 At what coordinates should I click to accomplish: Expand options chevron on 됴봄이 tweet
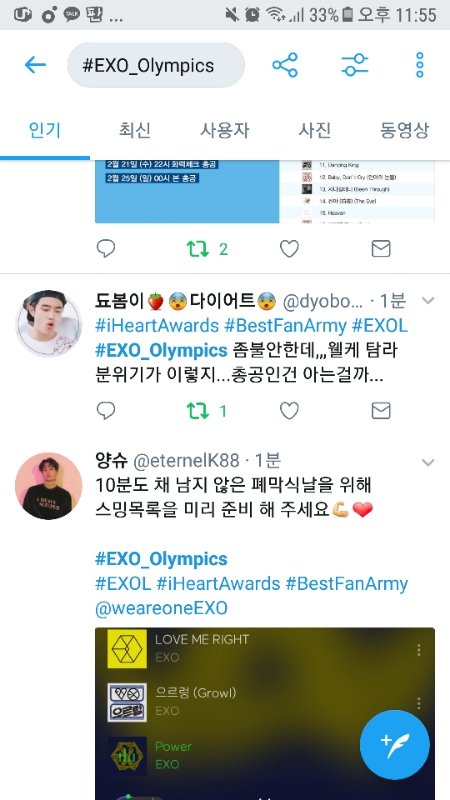click(428, 301)
